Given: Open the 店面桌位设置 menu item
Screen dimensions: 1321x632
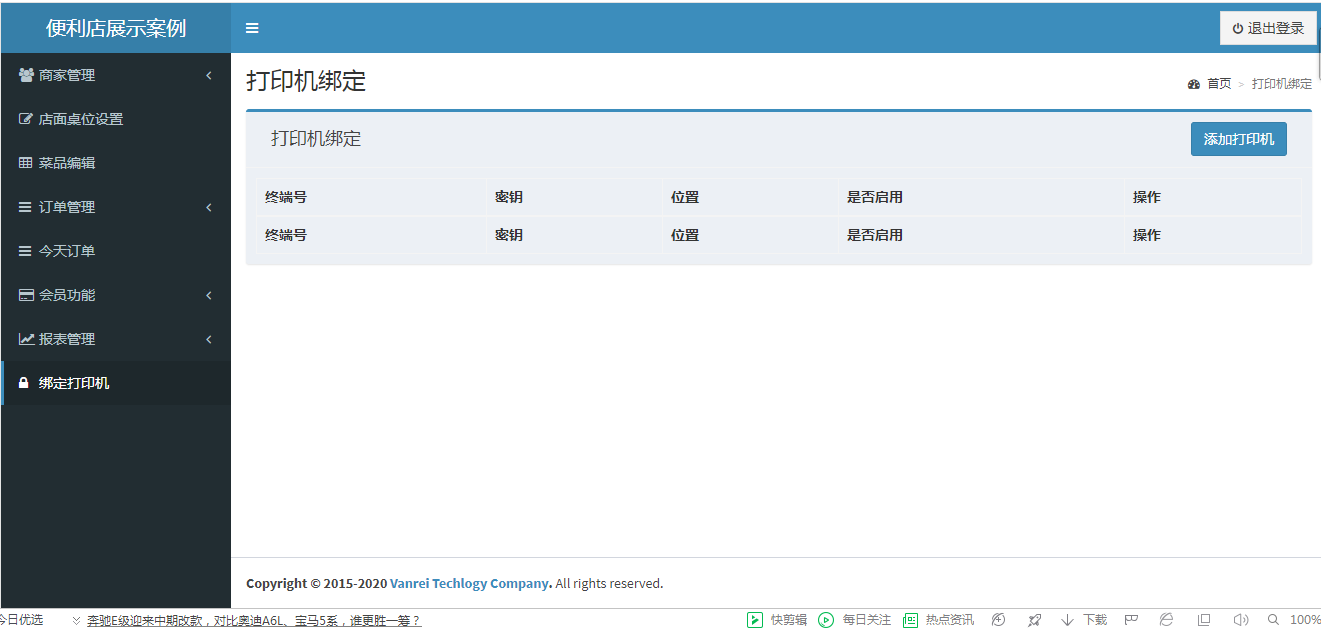Looking at the screenshot, I should [x=116, y=119].
